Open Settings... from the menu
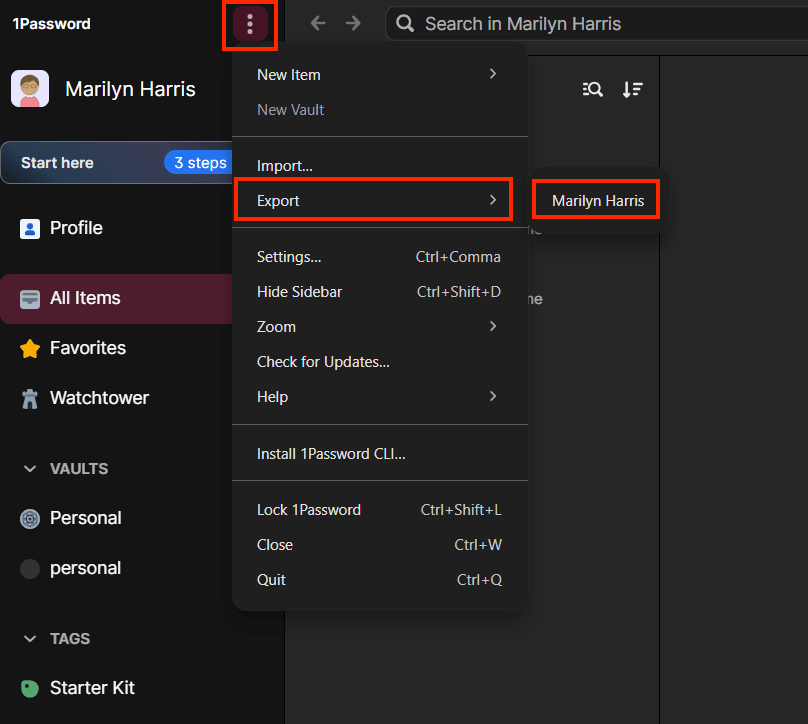The height and width of the screenshot is (724, 808). coord(380,257)
